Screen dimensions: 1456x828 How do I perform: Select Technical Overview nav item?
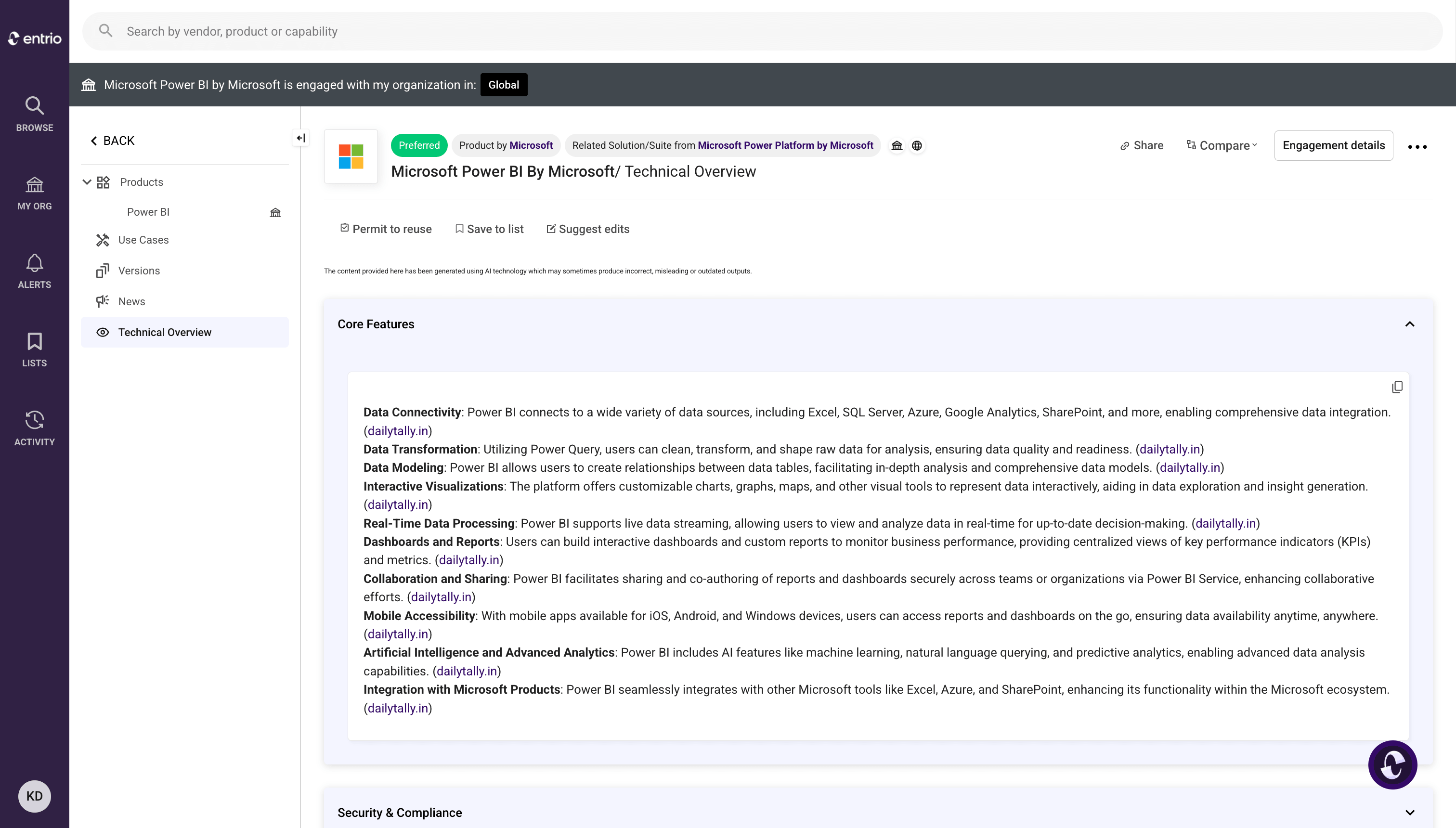coord(184,332)
